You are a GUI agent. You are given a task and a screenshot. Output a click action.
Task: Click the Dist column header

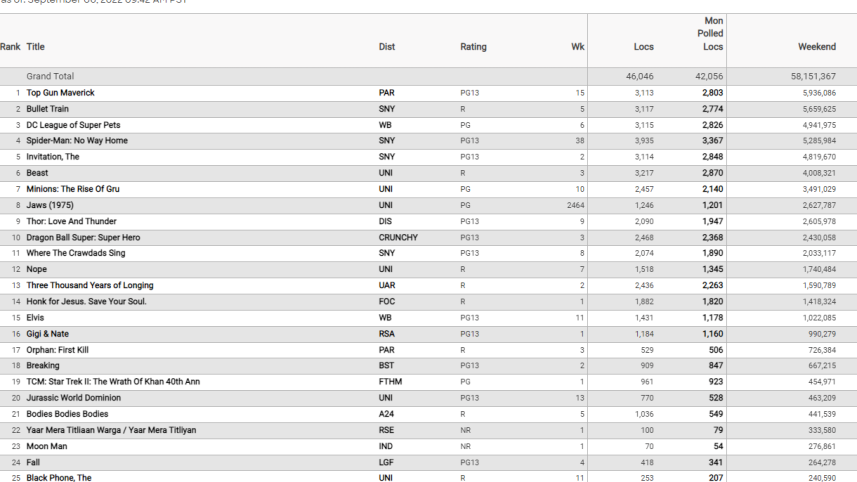pos(386,47)
